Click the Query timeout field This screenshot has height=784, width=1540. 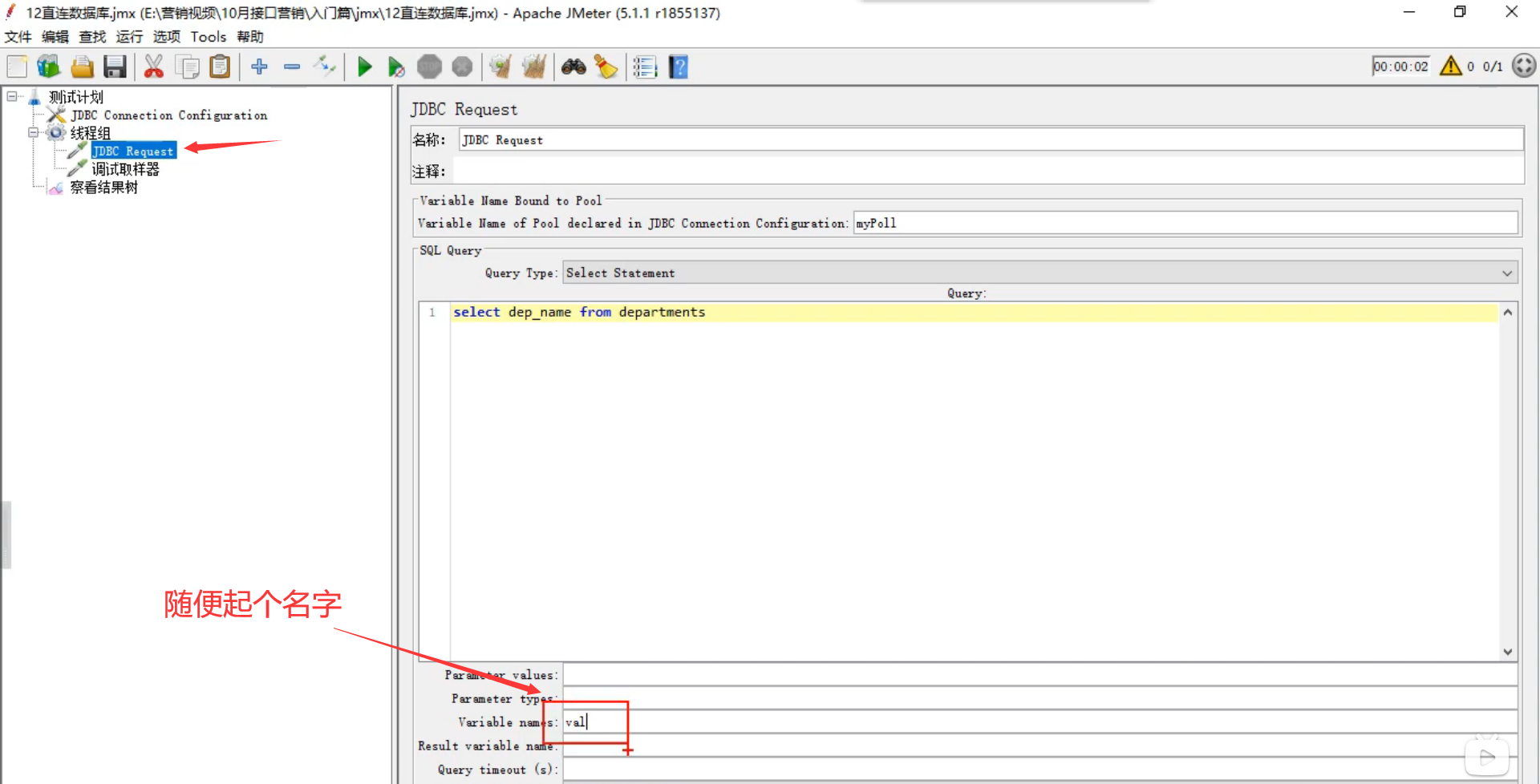(1039, 770)
